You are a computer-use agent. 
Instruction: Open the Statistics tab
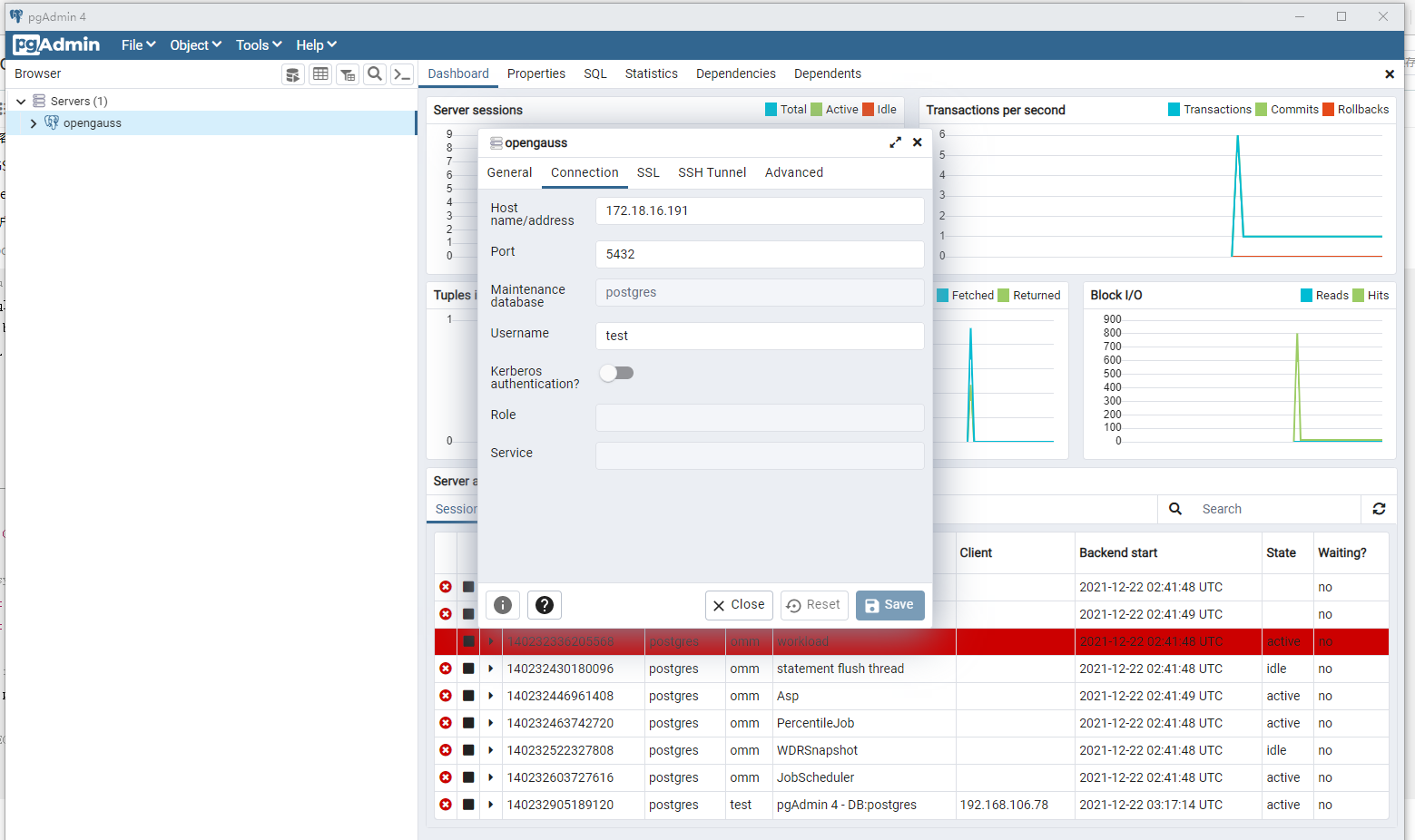click(652, 73)
